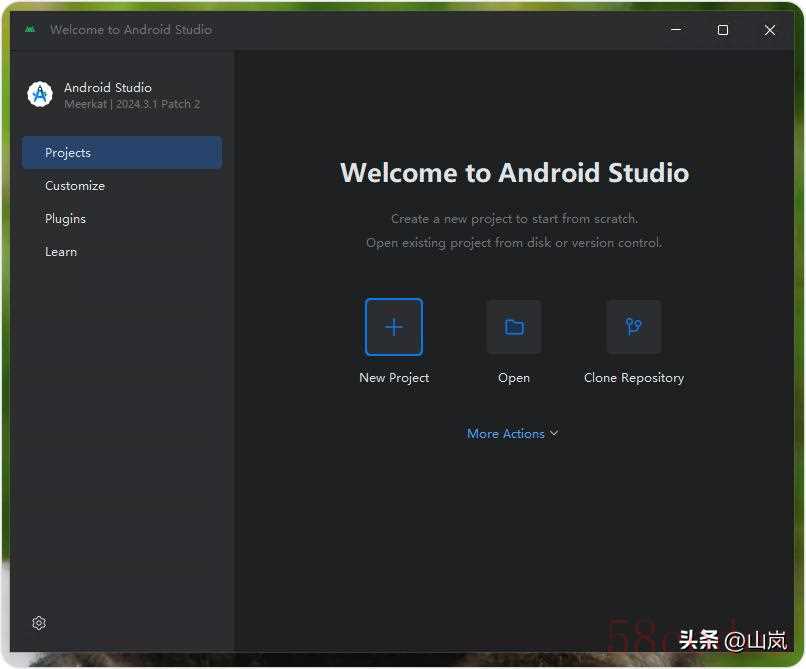Viewport: 806px width, 669px height.
Task: Click the Open text label
Action: click(514, 378)
